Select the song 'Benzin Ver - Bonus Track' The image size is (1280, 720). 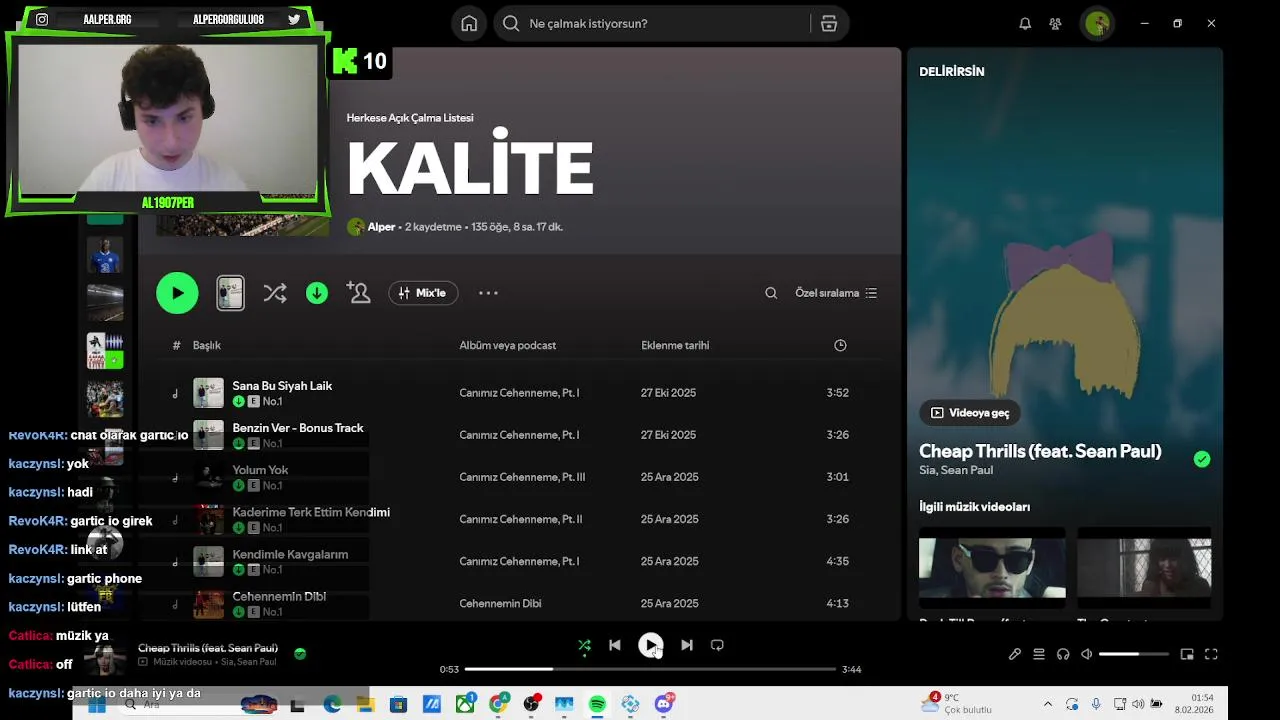tap(298, 428)
